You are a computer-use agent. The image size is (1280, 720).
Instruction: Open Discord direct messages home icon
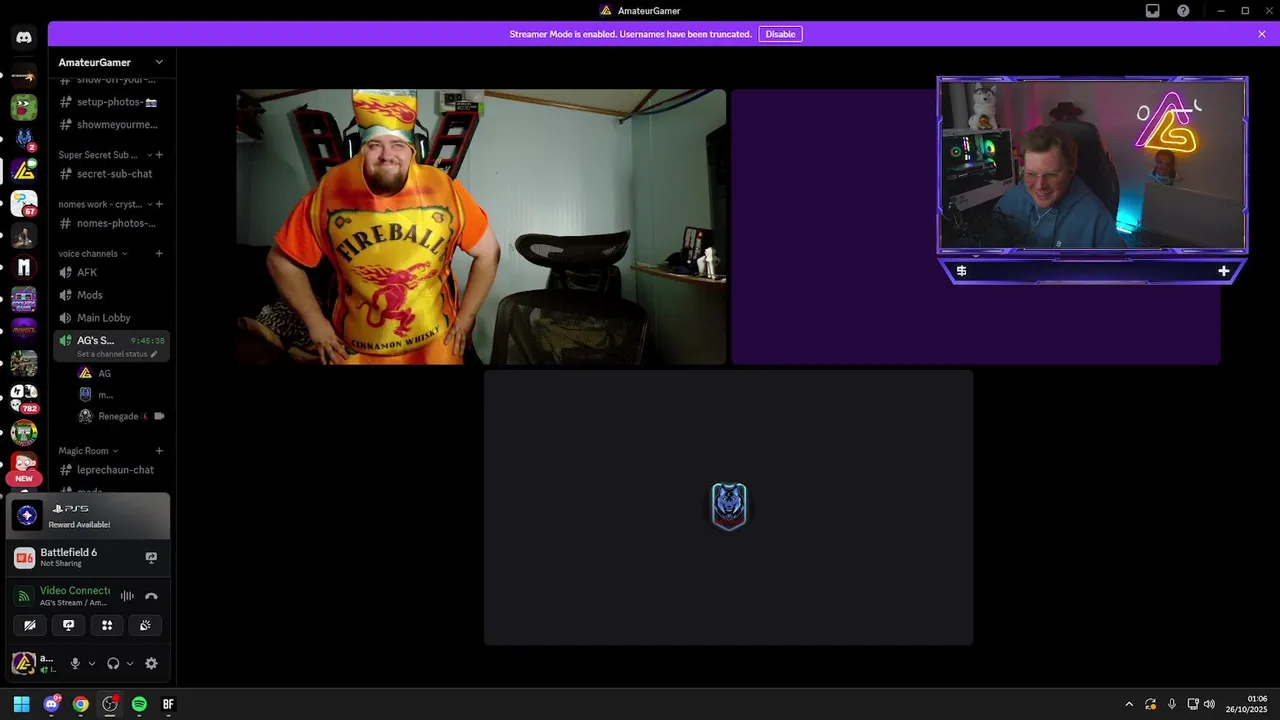24,38
